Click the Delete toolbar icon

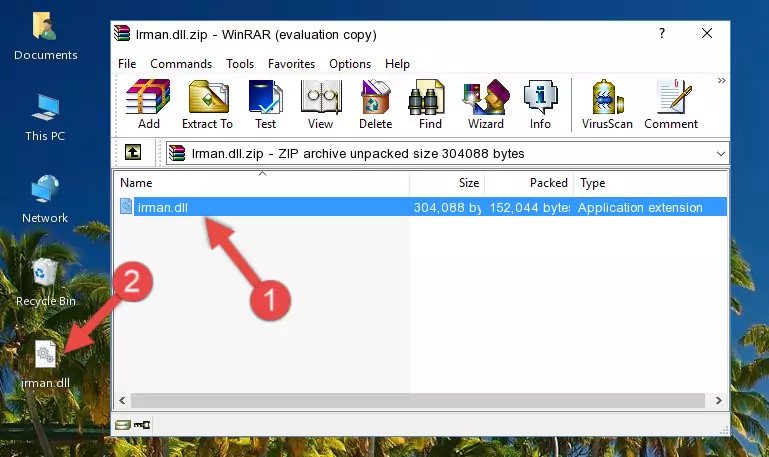375,104
